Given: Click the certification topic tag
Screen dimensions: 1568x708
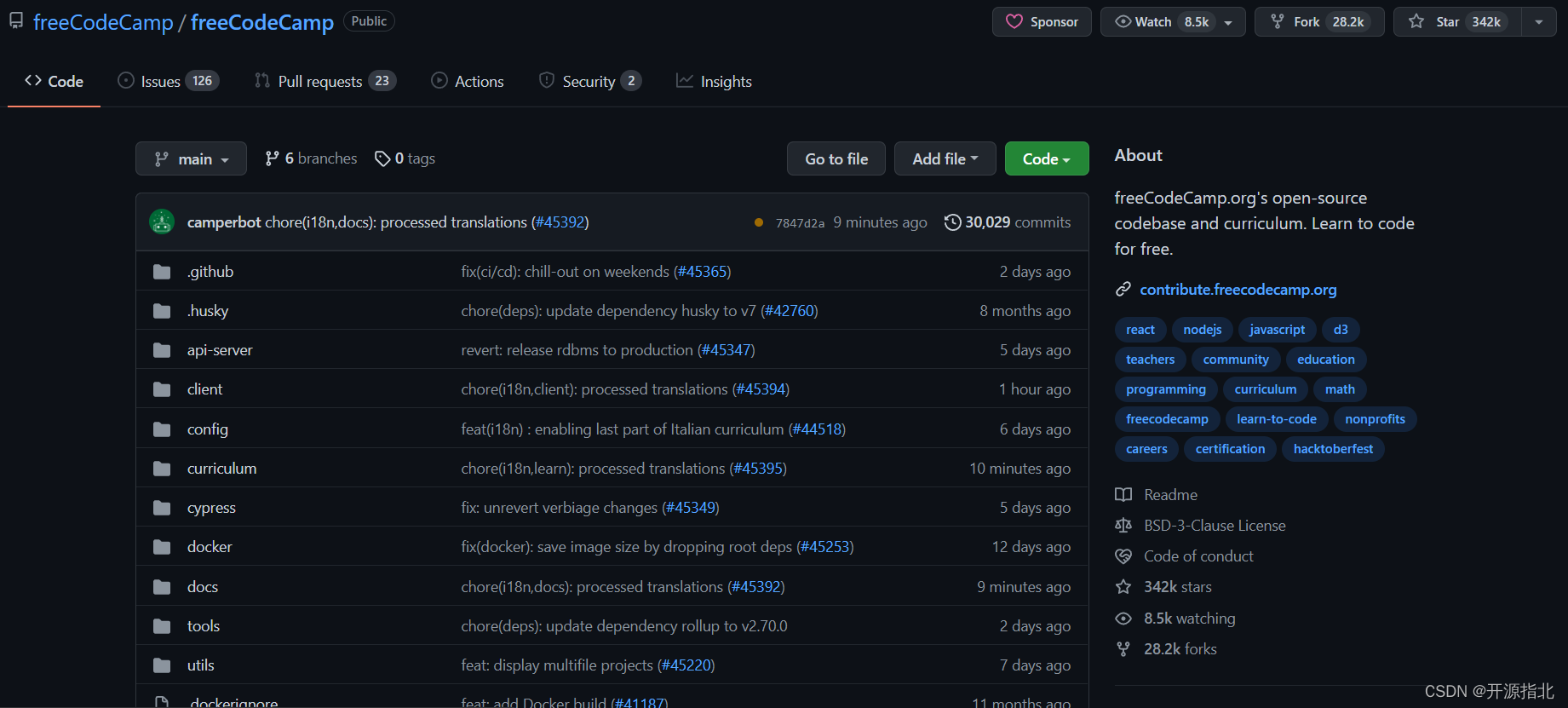Looking at the screenshot, I should point(1230,449).
